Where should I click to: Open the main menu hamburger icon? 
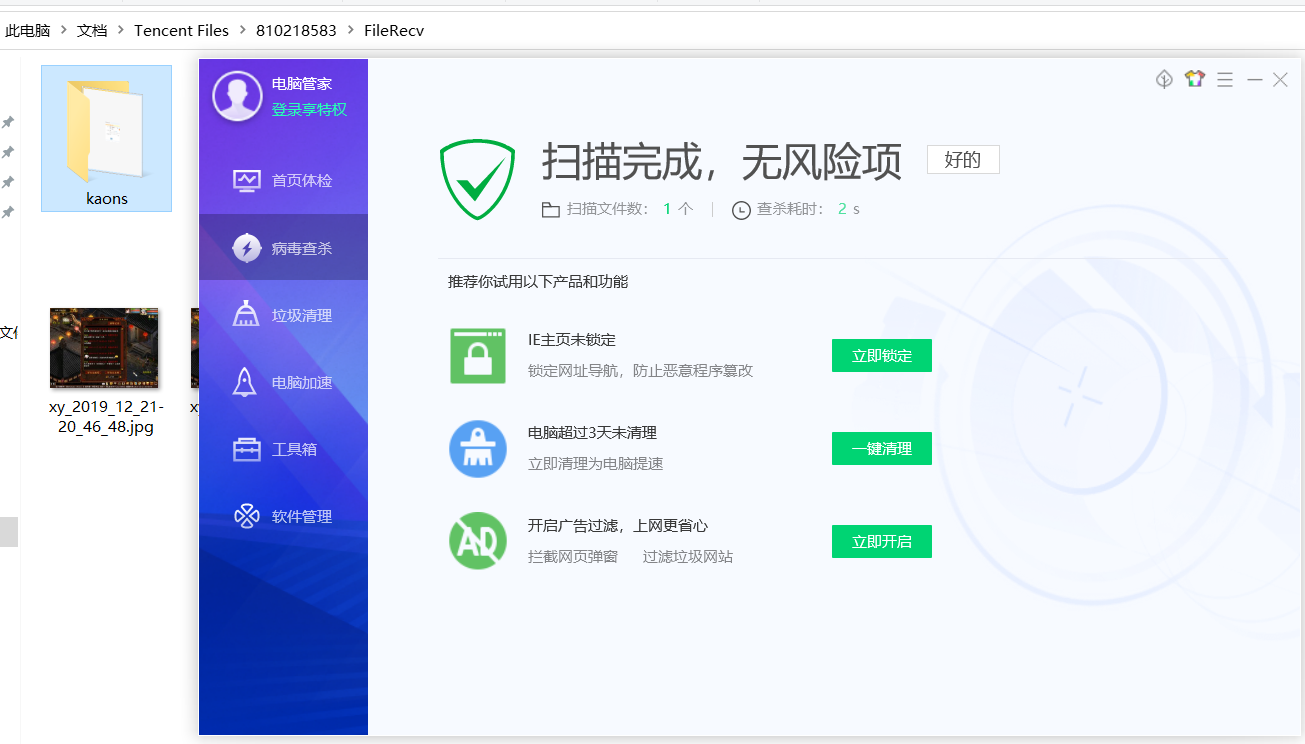point(1225,80)
